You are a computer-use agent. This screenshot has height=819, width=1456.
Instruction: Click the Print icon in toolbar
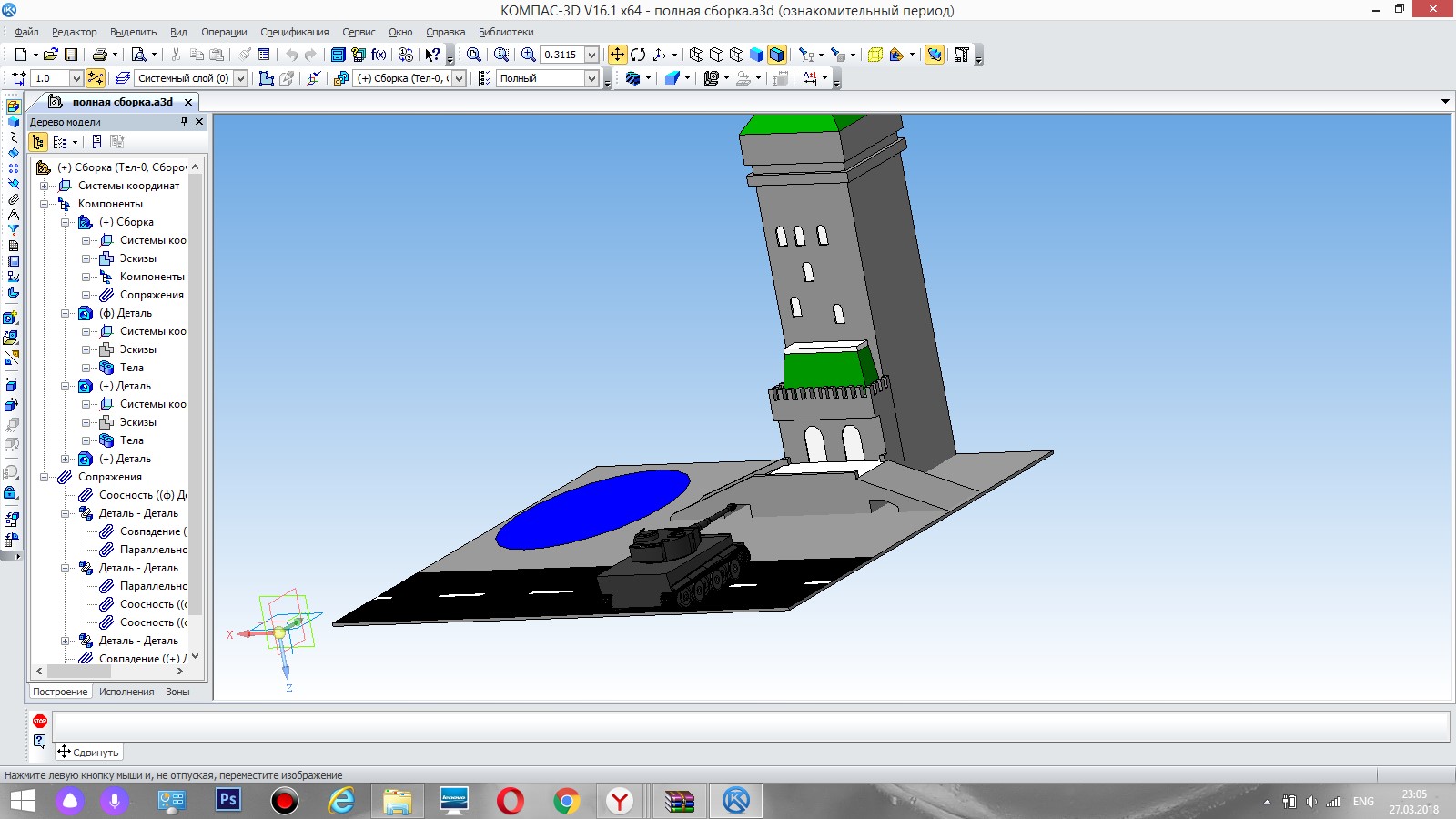click(x=100, y=55)
